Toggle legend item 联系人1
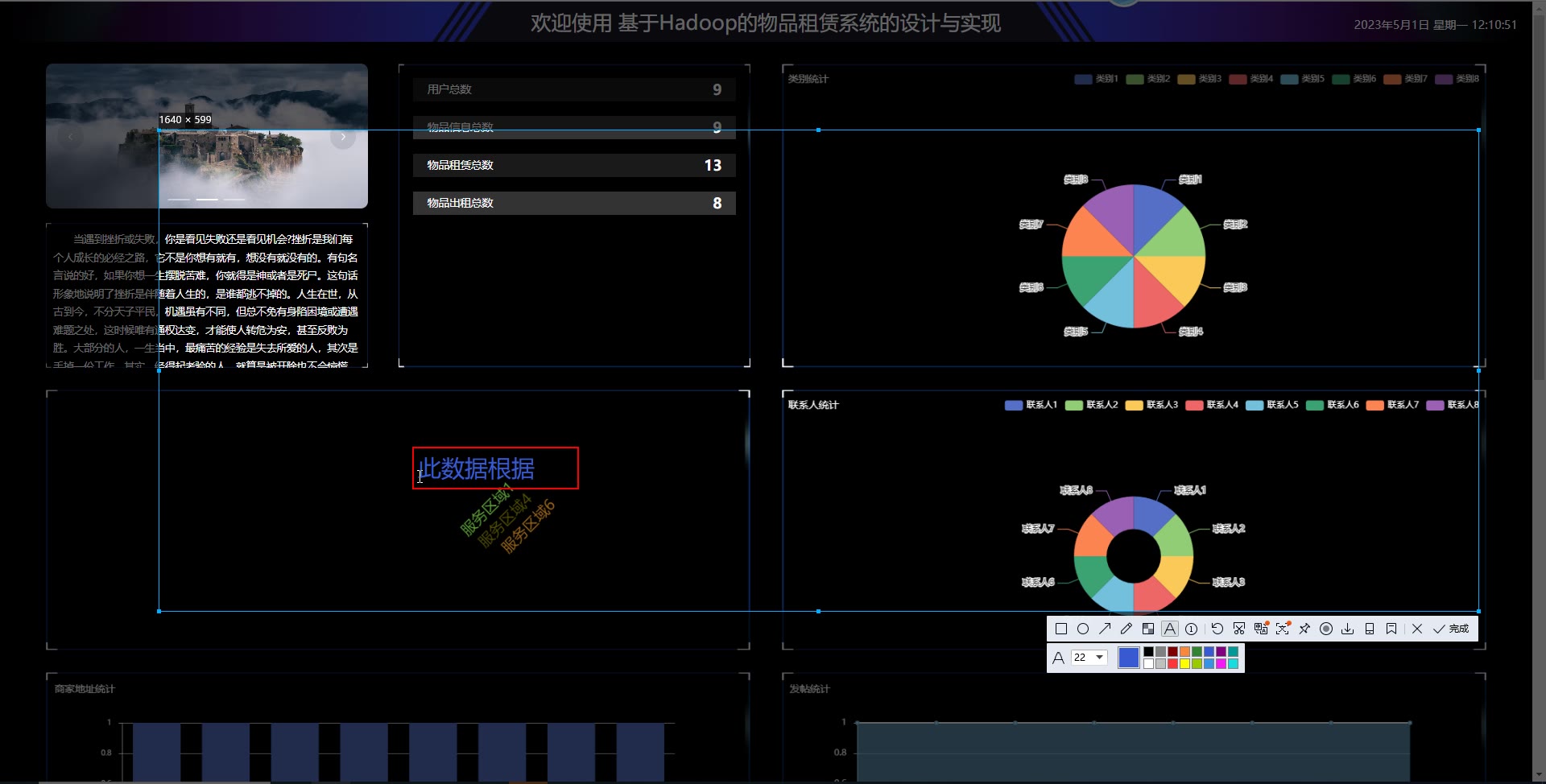The image size is (1546, 784). pos(1031,405)
